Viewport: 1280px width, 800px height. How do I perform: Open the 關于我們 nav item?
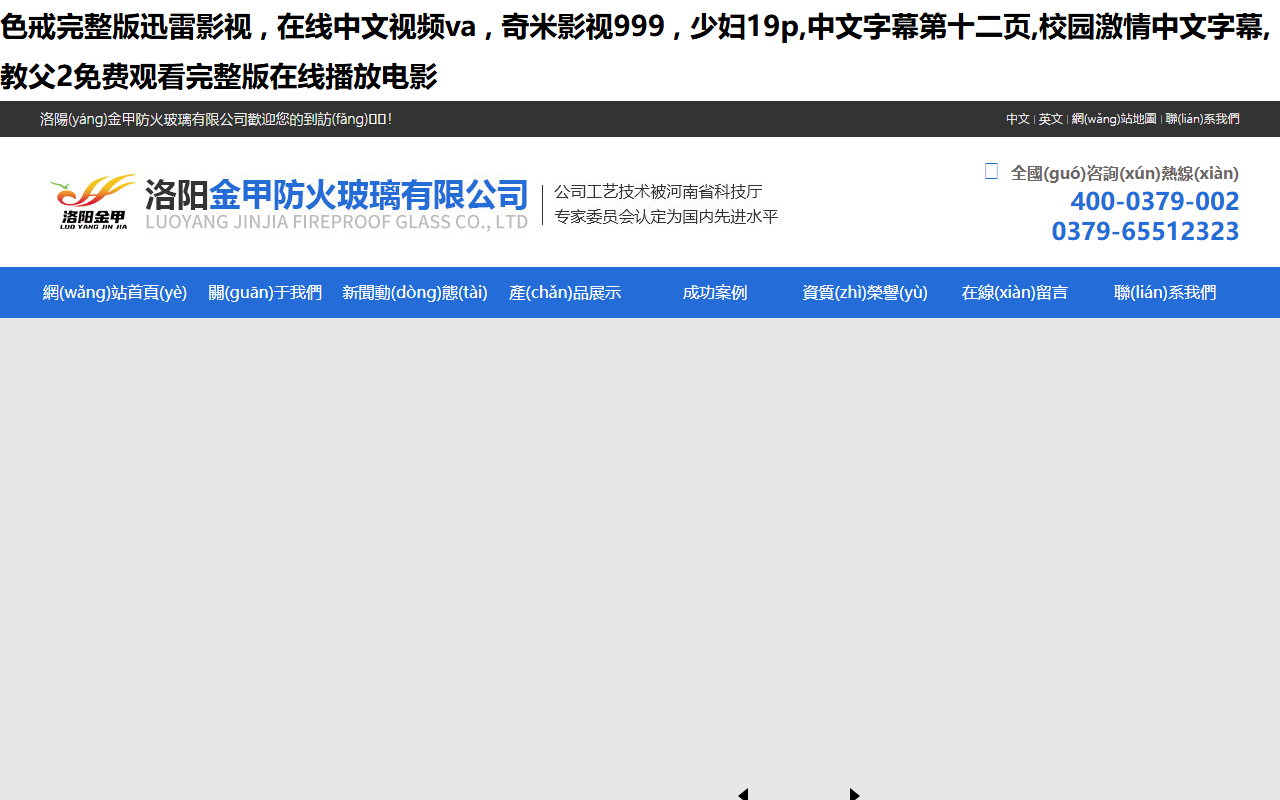tap(265, 292)
